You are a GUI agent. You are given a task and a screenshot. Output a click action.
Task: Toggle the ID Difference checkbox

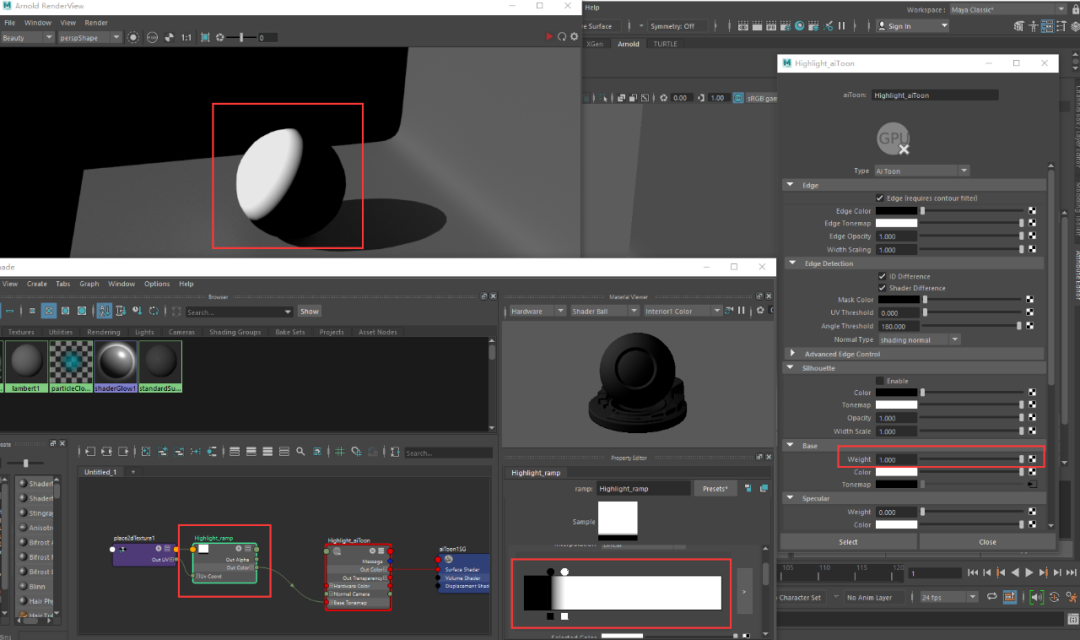point(880,276)
